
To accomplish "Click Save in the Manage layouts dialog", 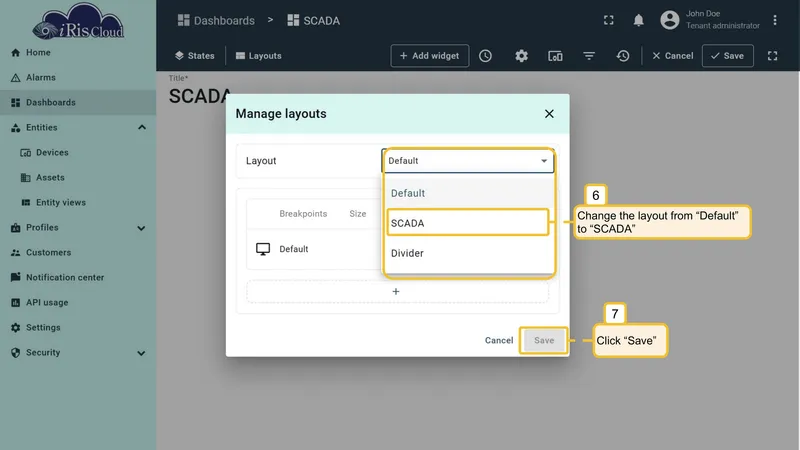I will tap(544, 340).
